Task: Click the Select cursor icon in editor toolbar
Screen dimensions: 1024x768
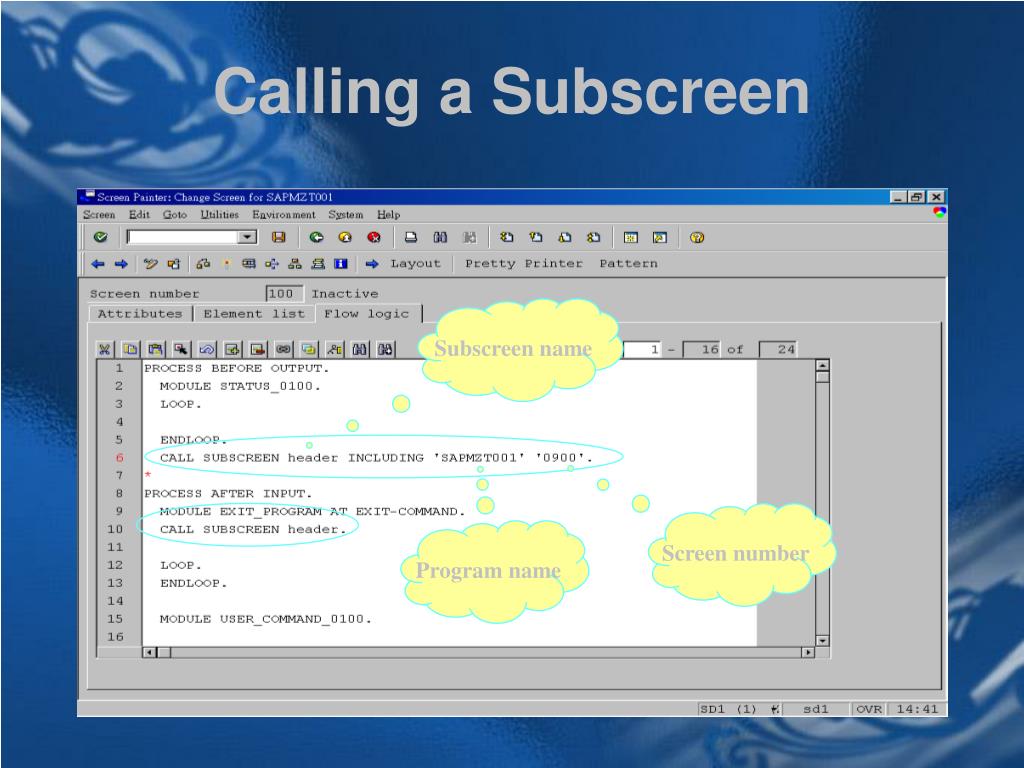Action: tap(181, 349)
